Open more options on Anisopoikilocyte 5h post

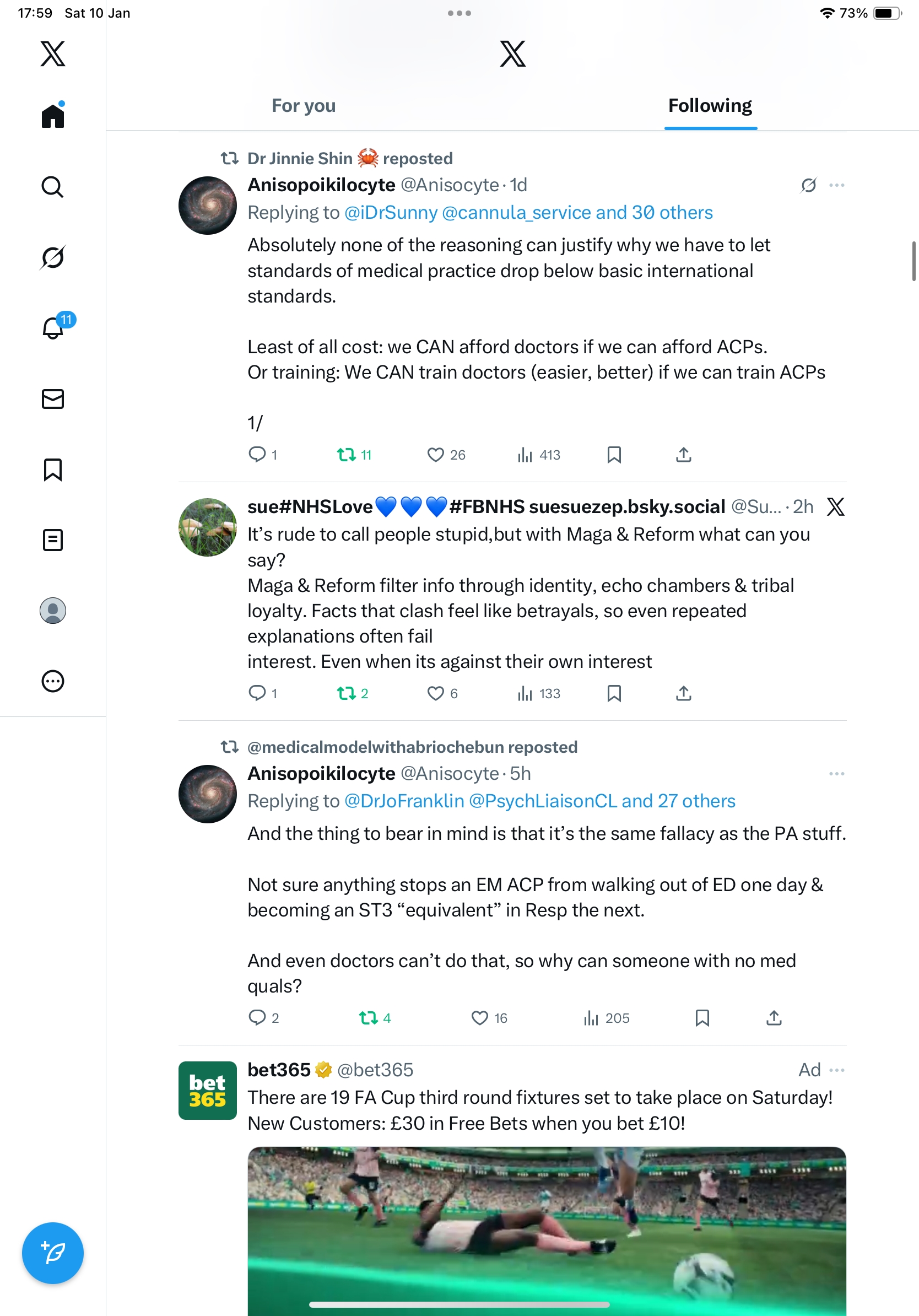coord(836,774)
